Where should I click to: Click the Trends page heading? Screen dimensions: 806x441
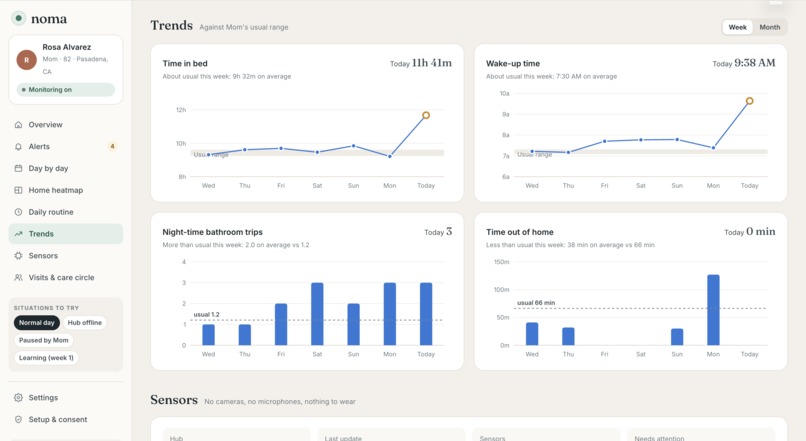tap(172, 25)
